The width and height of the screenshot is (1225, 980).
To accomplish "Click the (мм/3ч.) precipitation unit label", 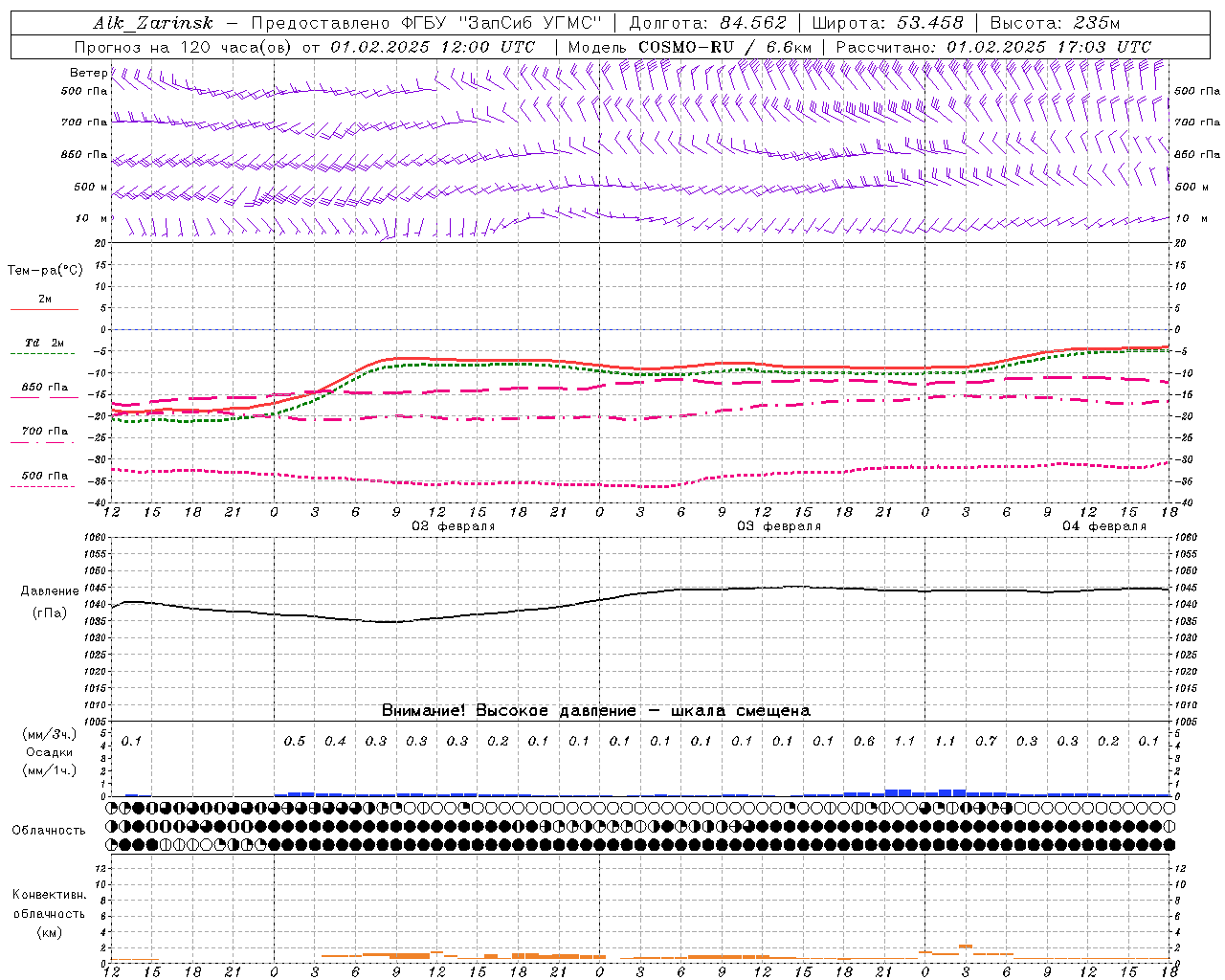I will pyautogui.click(x=49, y=734).
